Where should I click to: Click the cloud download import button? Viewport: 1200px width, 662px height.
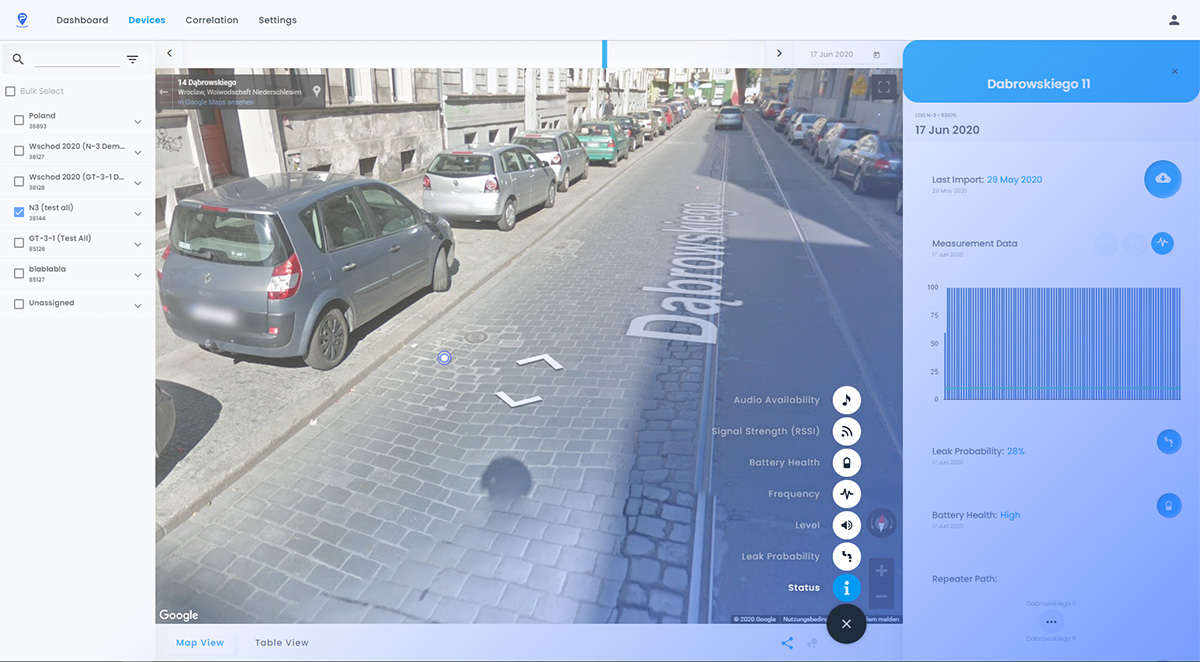[x=1163, y=178]
